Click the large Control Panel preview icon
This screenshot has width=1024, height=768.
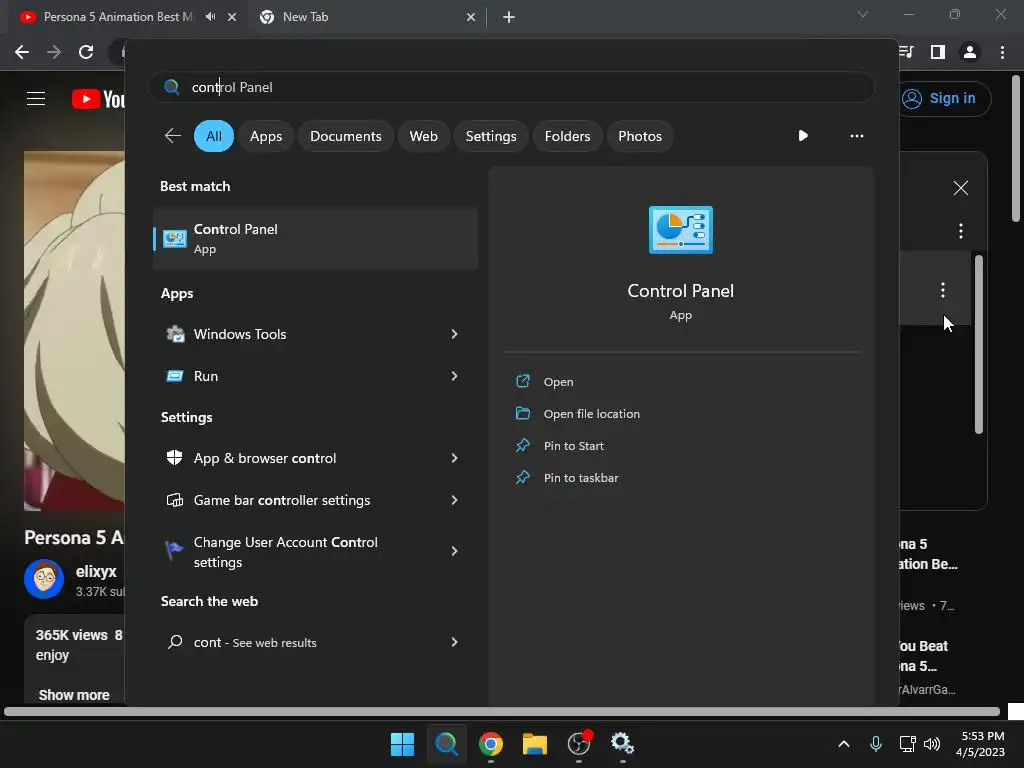[x=680, y=230]
